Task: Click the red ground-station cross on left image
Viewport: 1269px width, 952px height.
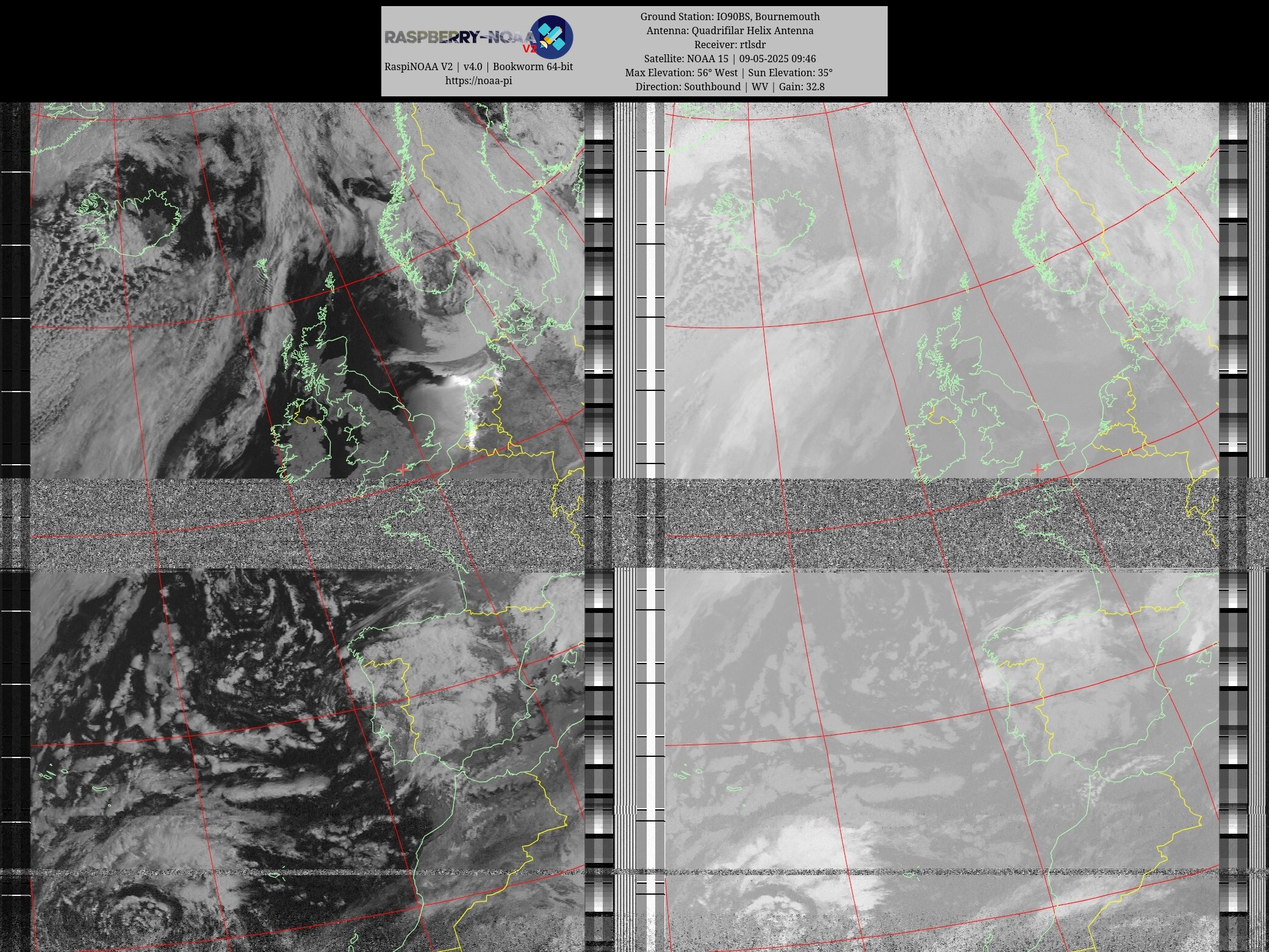Action: 403,469
